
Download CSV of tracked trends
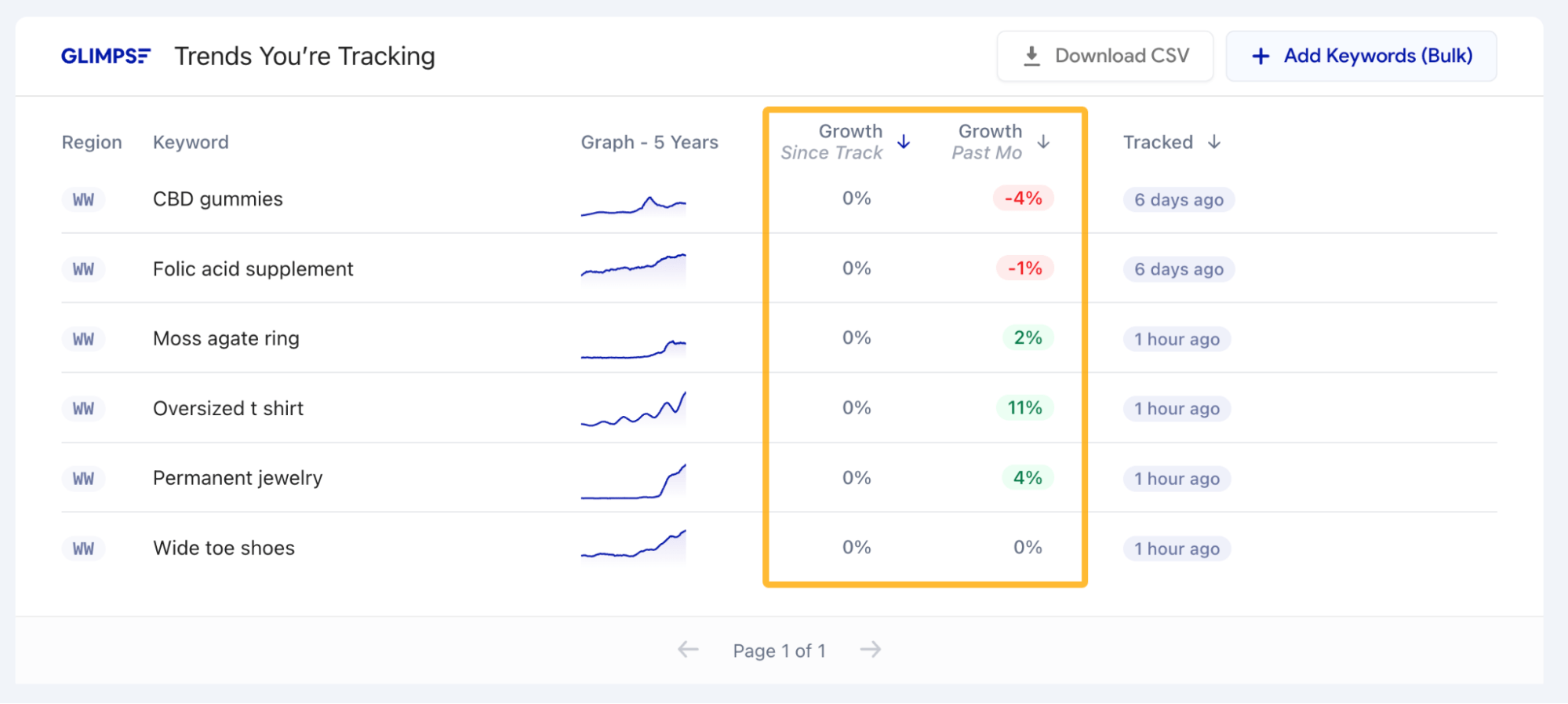tap(1105, 57)
